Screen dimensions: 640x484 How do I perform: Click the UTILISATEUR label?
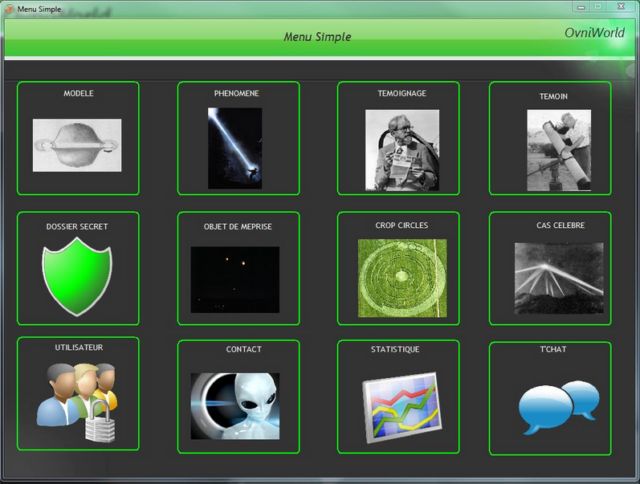click(x=79, y=347)
